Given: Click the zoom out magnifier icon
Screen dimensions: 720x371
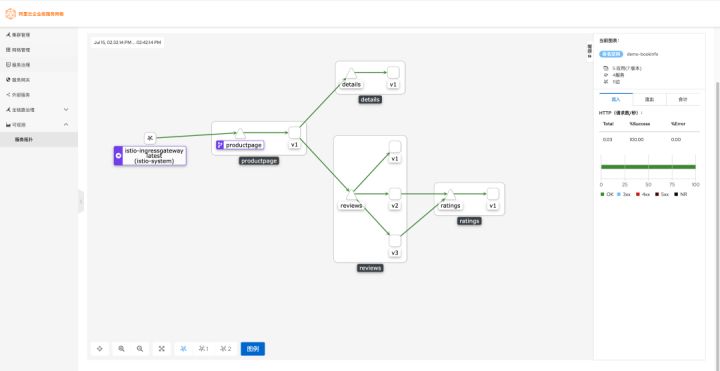Looking at the screenshot, I should pos(140,349).
